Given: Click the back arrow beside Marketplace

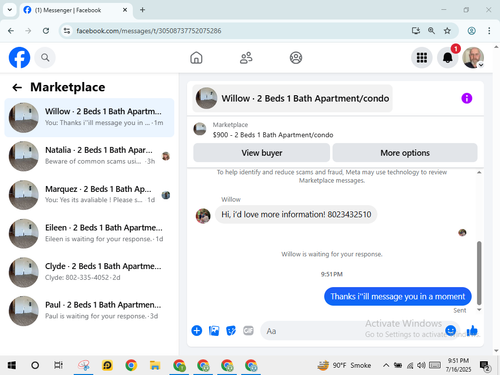Looking at the screenshot, I should 17,88.
